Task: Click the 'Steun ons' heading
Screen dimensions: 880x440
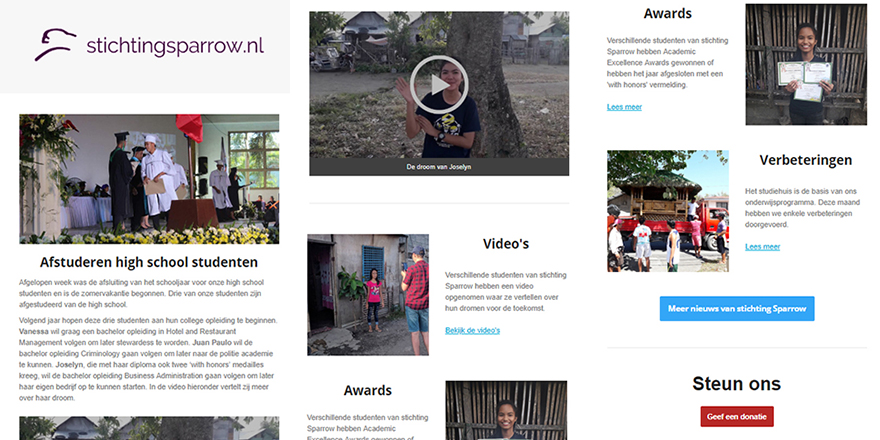Action: click(736, 384)
